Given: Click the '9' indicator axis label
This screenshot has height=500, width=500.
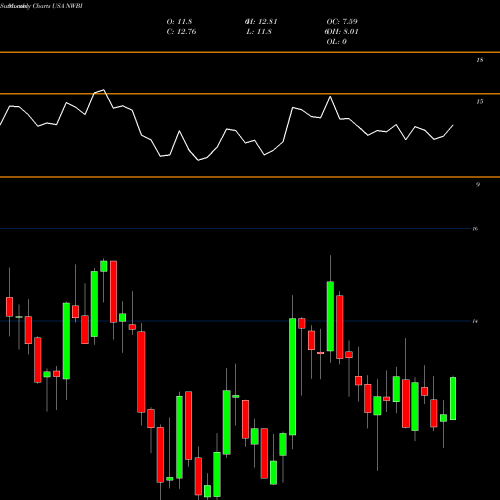Looking at the screenshot, I should (x=478, y=184).
